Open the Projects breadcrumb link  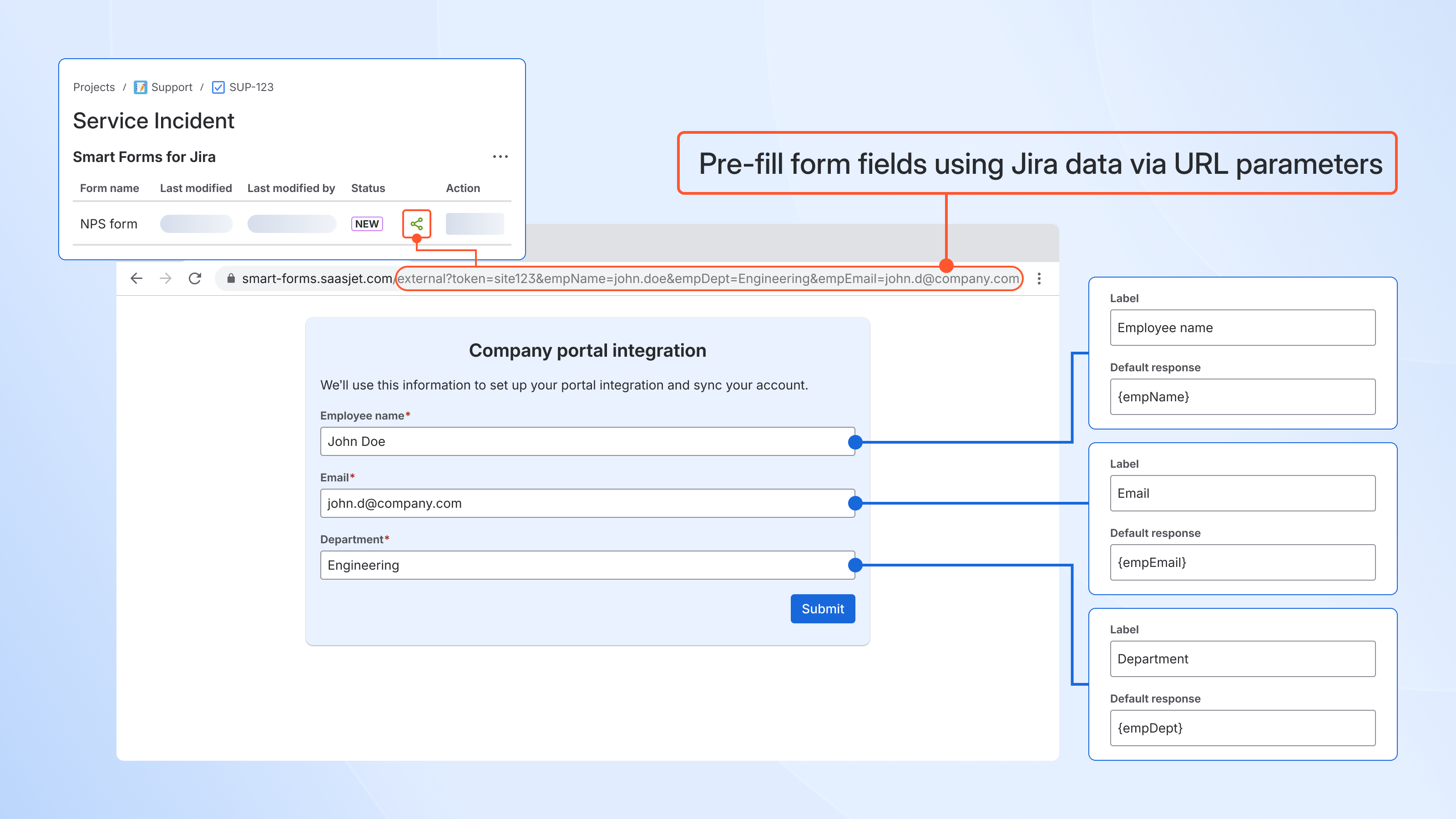click(94, 87)
